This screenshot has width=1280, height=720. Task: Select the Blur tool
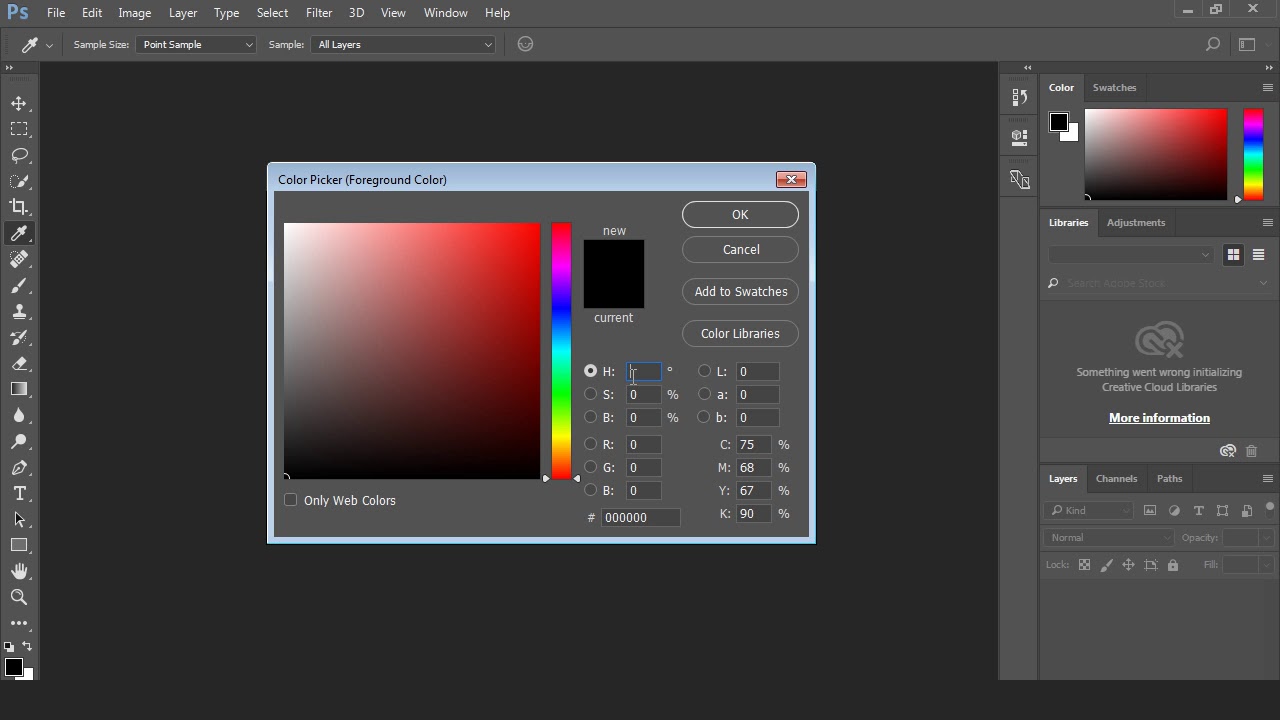pyautogui.click(x=19, y=415)
